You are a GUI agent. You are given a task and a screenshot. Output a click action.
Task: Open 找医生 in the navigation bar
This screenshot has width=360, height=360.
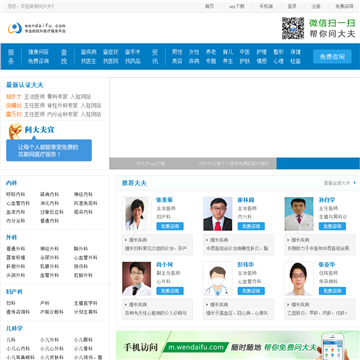point(88,61)
